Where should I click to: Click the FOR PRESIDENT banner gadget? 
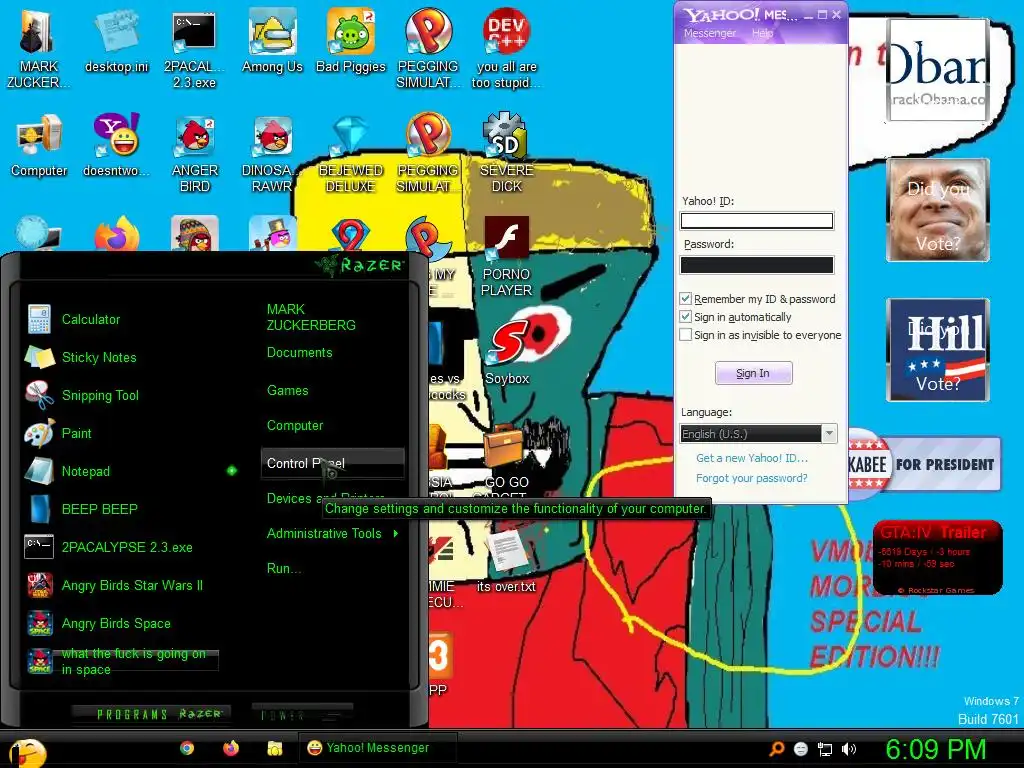925,464
